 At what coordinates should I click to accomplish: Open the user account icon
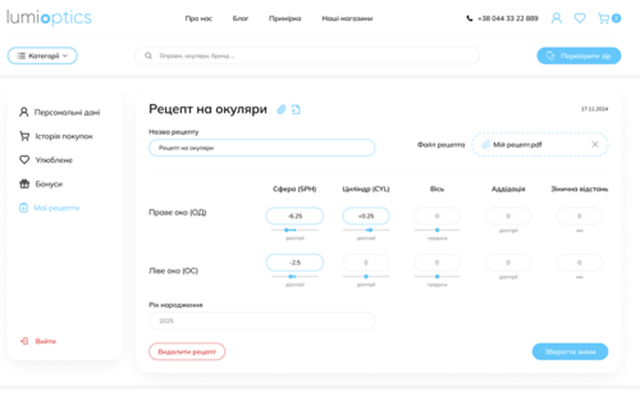point(556,18)
